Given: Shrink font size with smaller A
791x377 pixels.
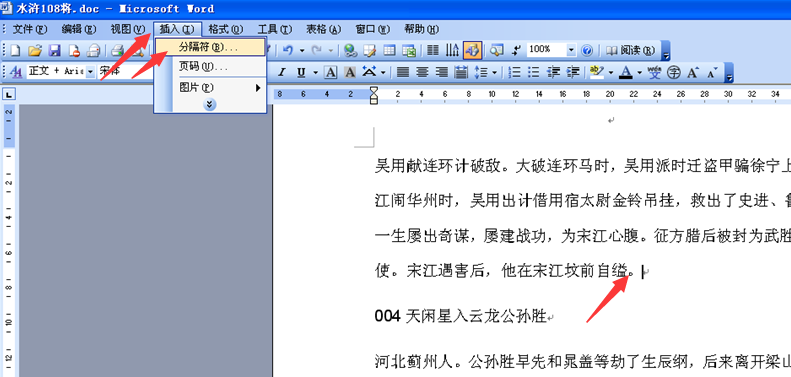Looking at the screenshot, I should (x=712, y=72).
